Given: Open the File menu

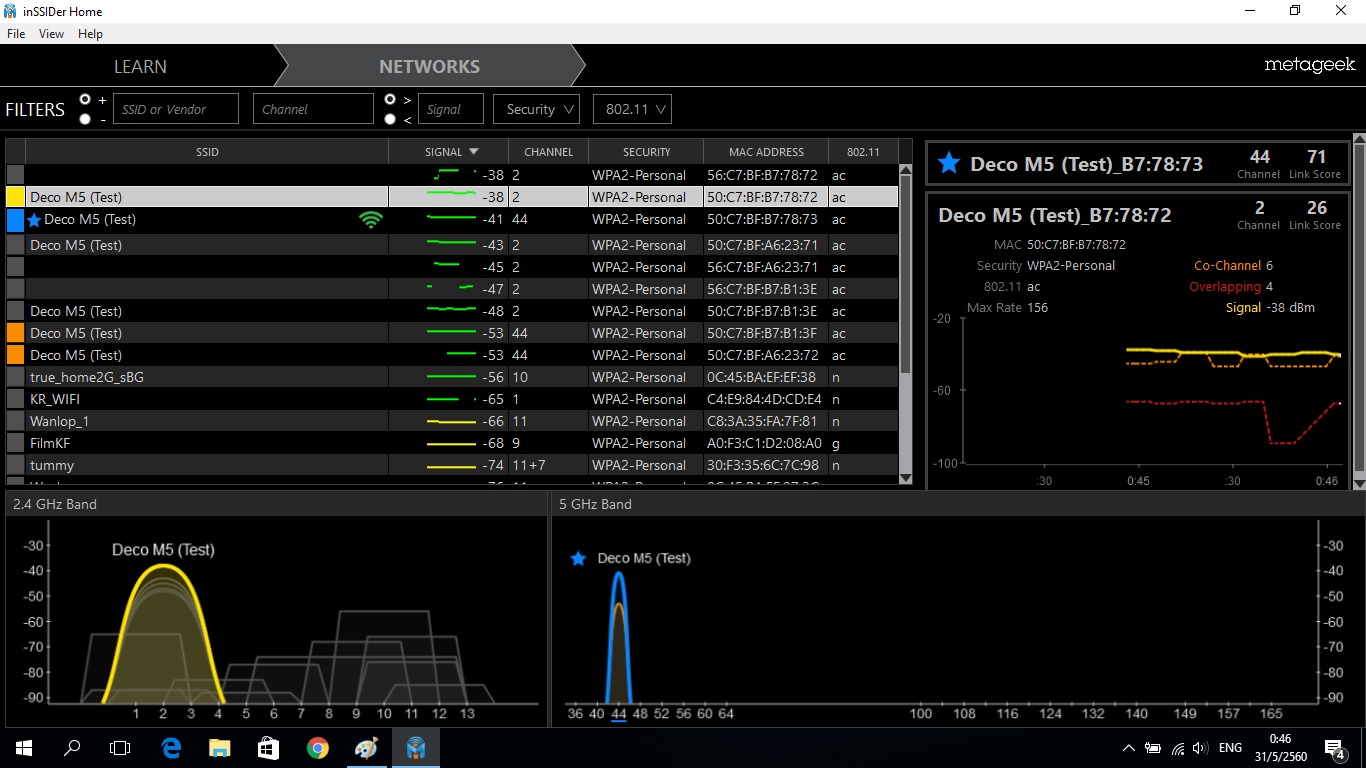Looking at the screenshot, I should pos(16,34).
